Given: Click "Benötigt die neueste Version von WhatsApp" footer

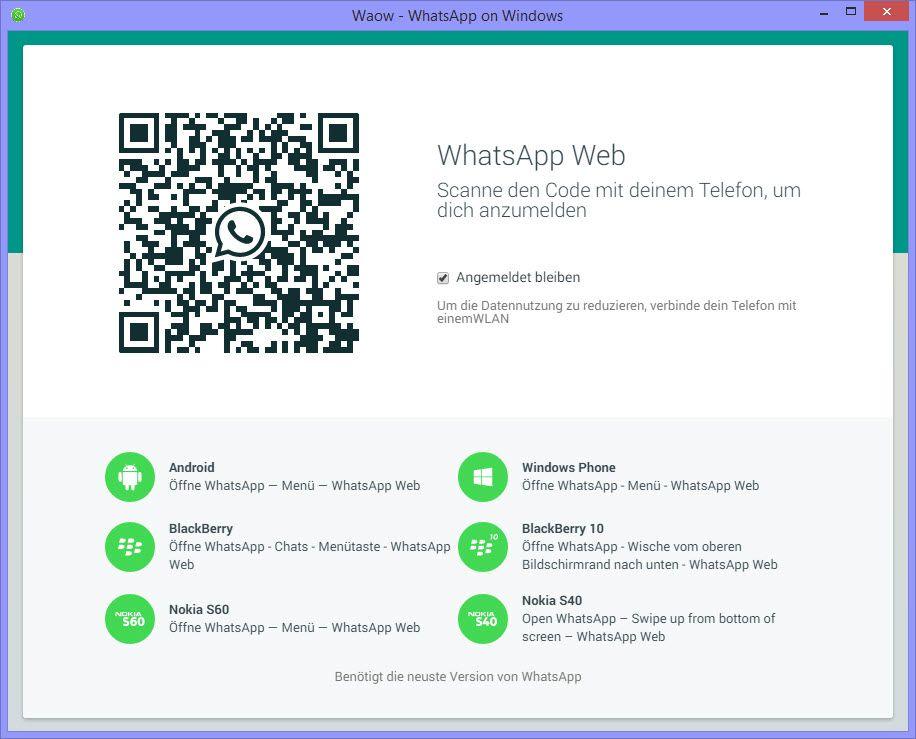Looking at the screenshot, I should pos(457,677).
